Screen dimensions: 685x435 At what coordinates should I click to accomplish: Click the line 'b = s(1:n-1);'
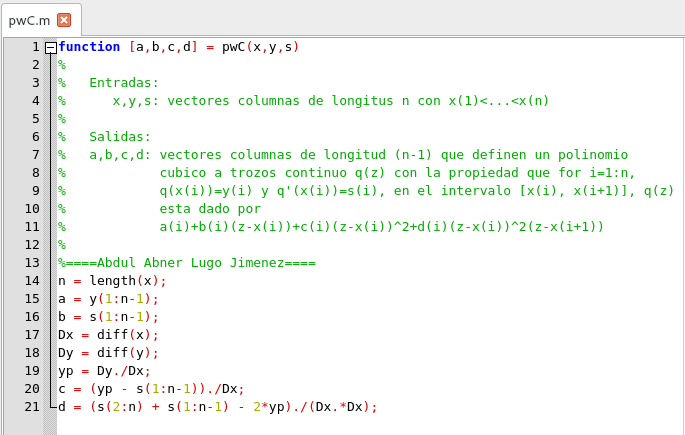click(x=108, y=317)
